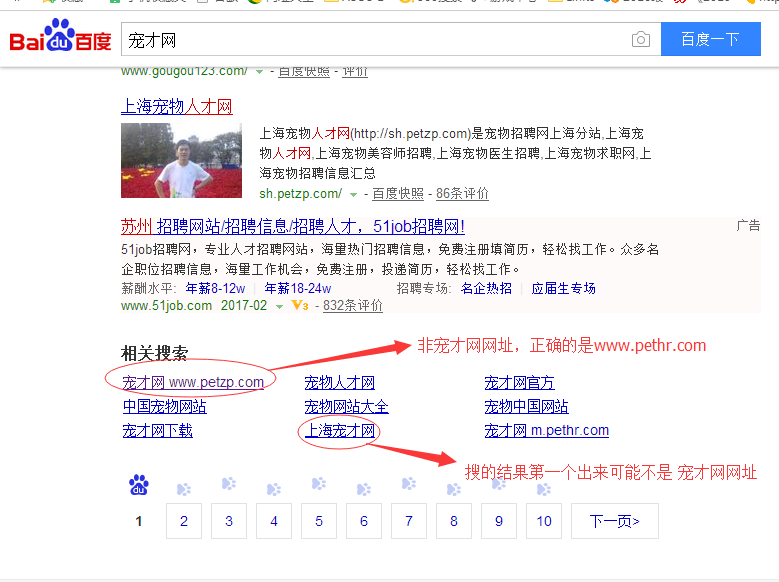Select 年薪18-24w salary link
779x582 pixels.
click(x=298, y=288)
